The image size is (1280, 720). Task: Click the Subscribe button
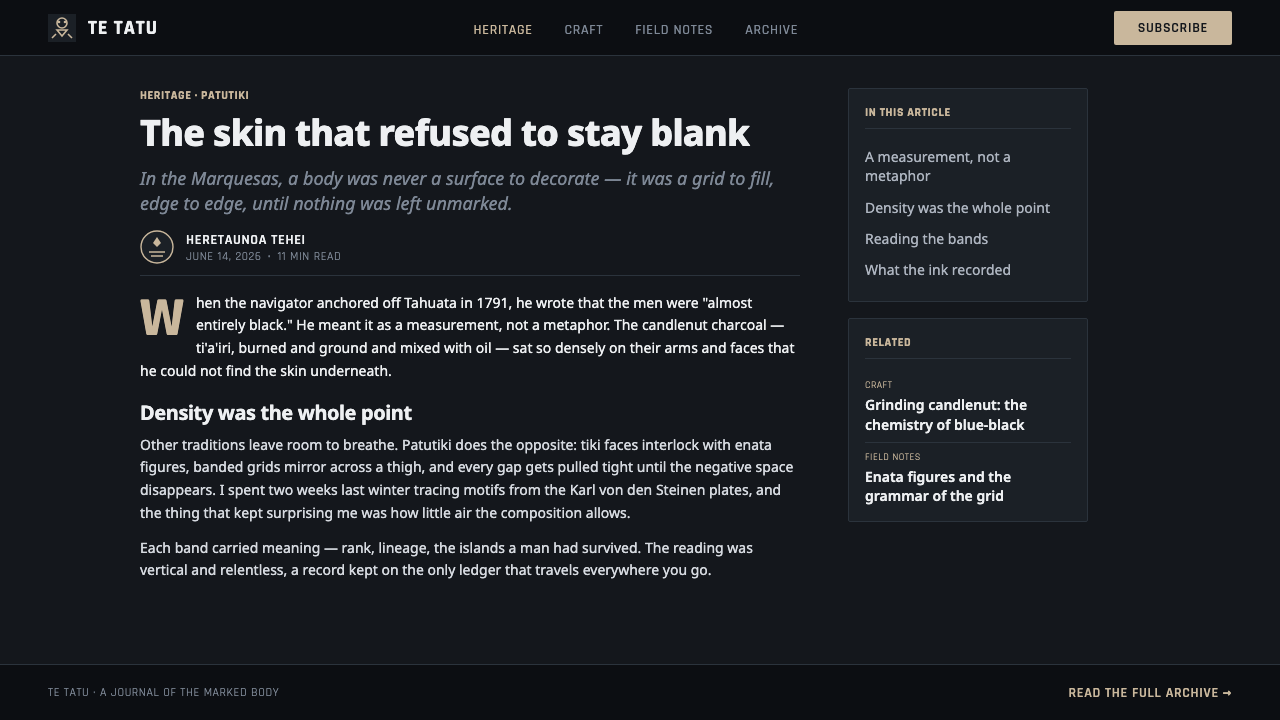(1173, 28)
